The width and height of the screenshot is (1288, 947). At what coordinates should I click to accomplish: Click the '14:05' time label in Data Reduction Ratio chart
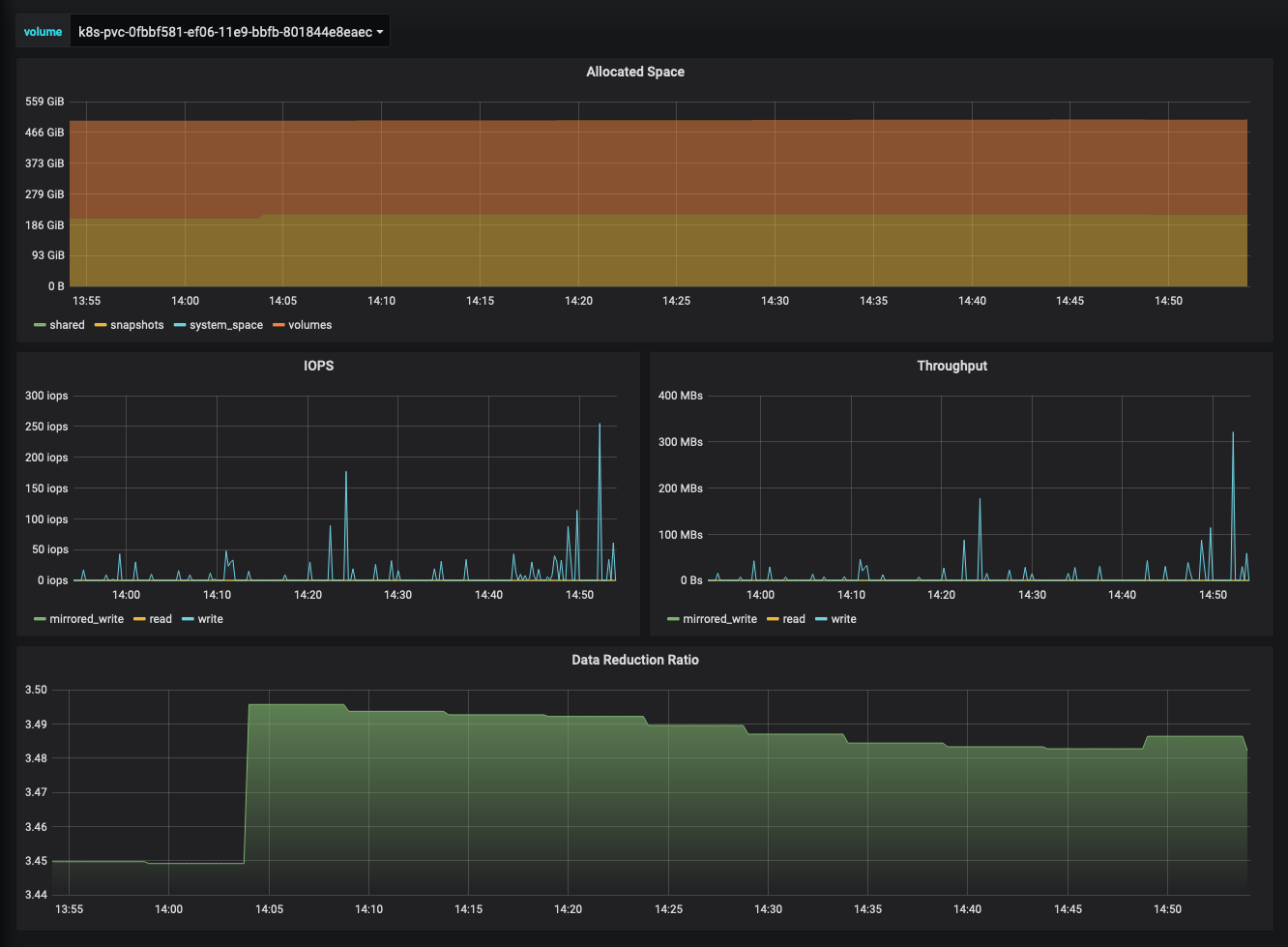(x=269, y=909)
